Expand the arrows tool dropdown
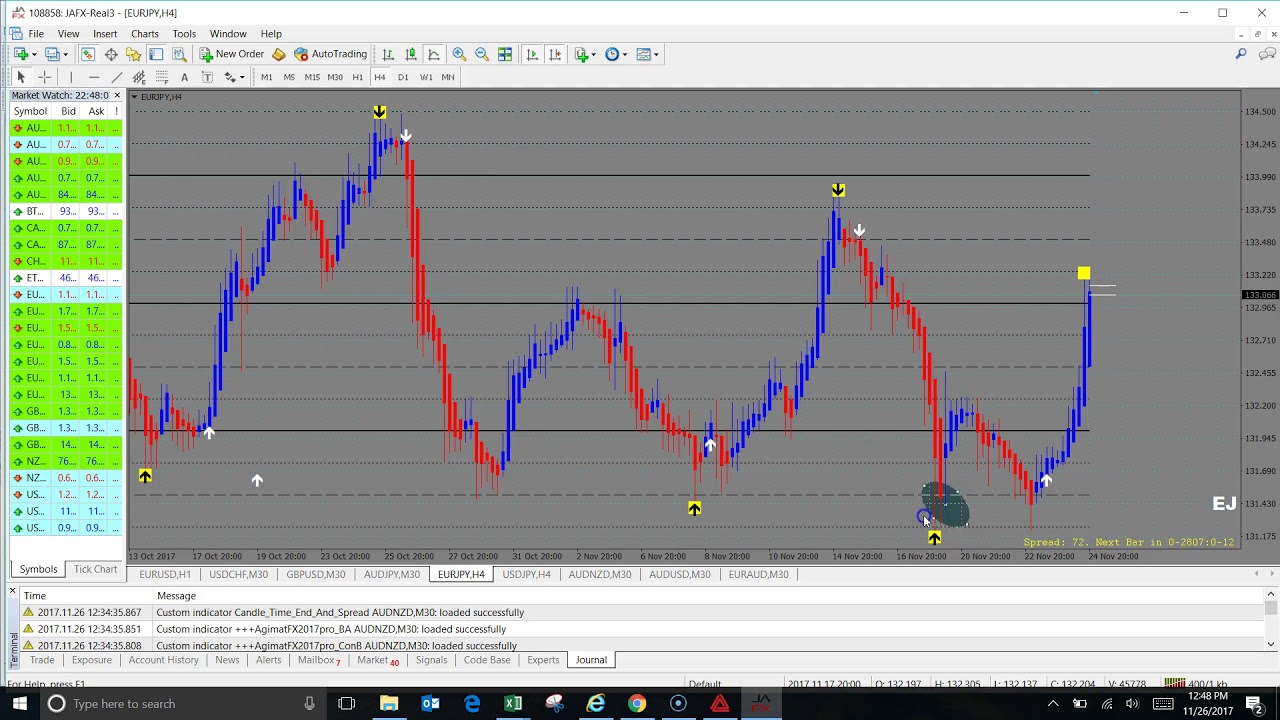The image size is (1280, 720). (243, 77)
